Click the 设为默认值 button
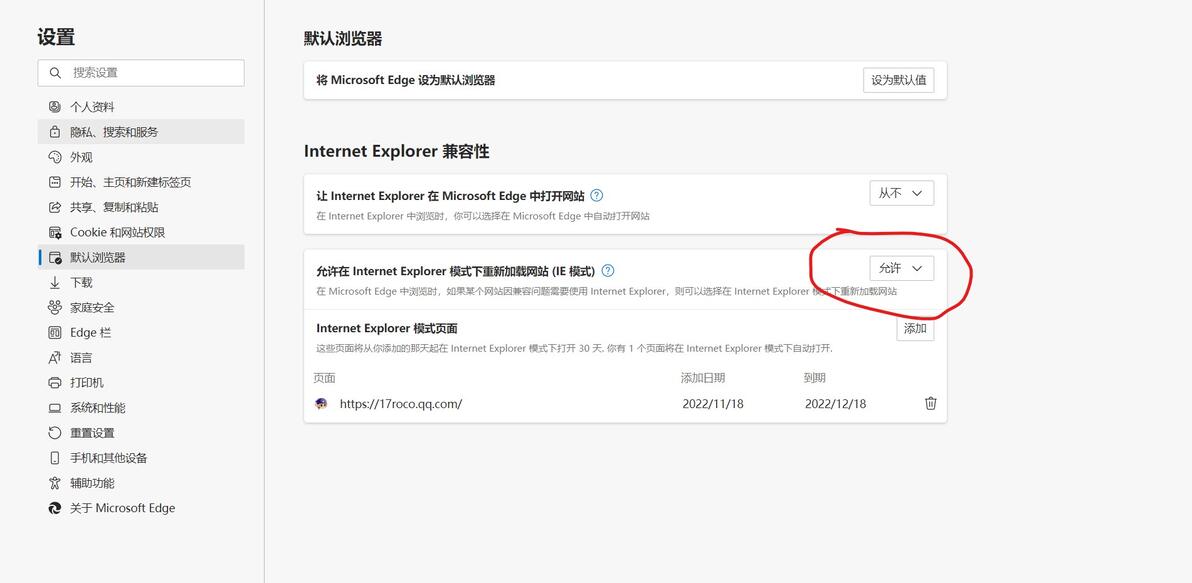Screen dimensions: 1192x583 (x=899, y=80)
